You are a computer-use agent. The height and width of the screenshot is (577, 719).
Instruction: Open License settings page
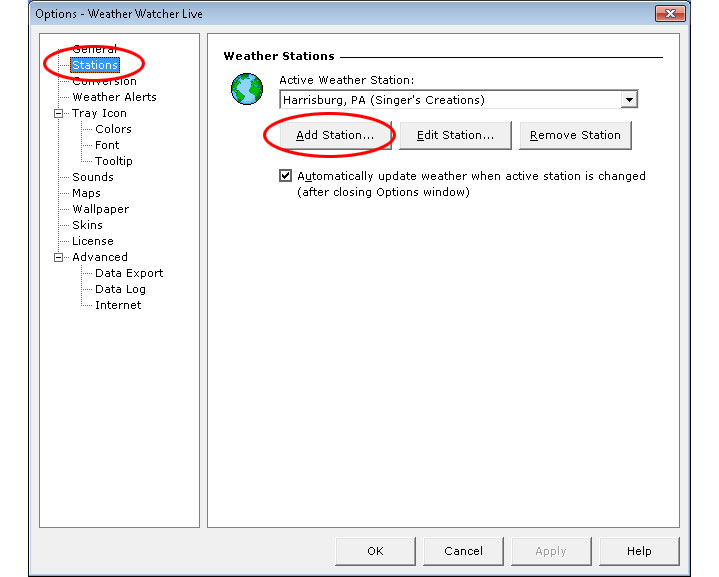pyautogui.click(x=93, y=241)
